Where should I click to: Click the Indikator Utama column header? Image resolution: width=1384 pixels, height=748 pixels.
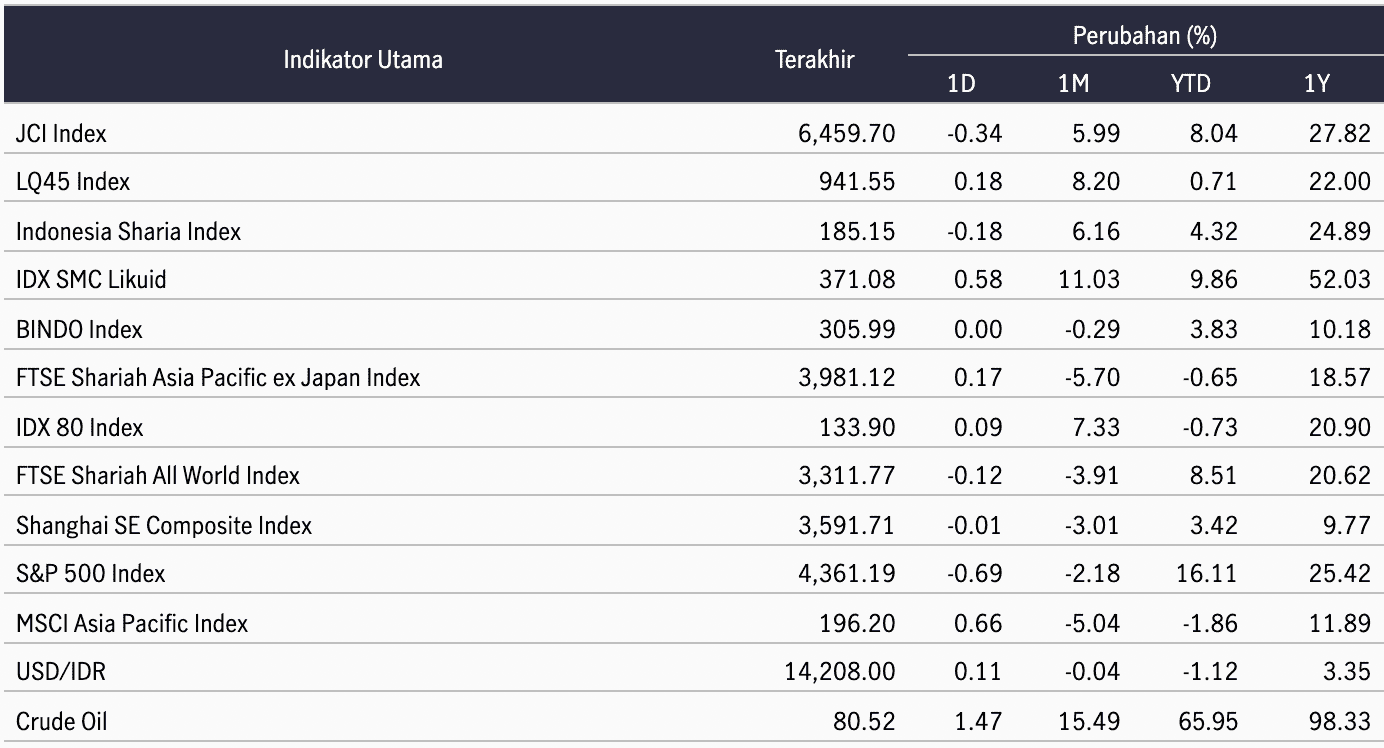tap(363, 60)
